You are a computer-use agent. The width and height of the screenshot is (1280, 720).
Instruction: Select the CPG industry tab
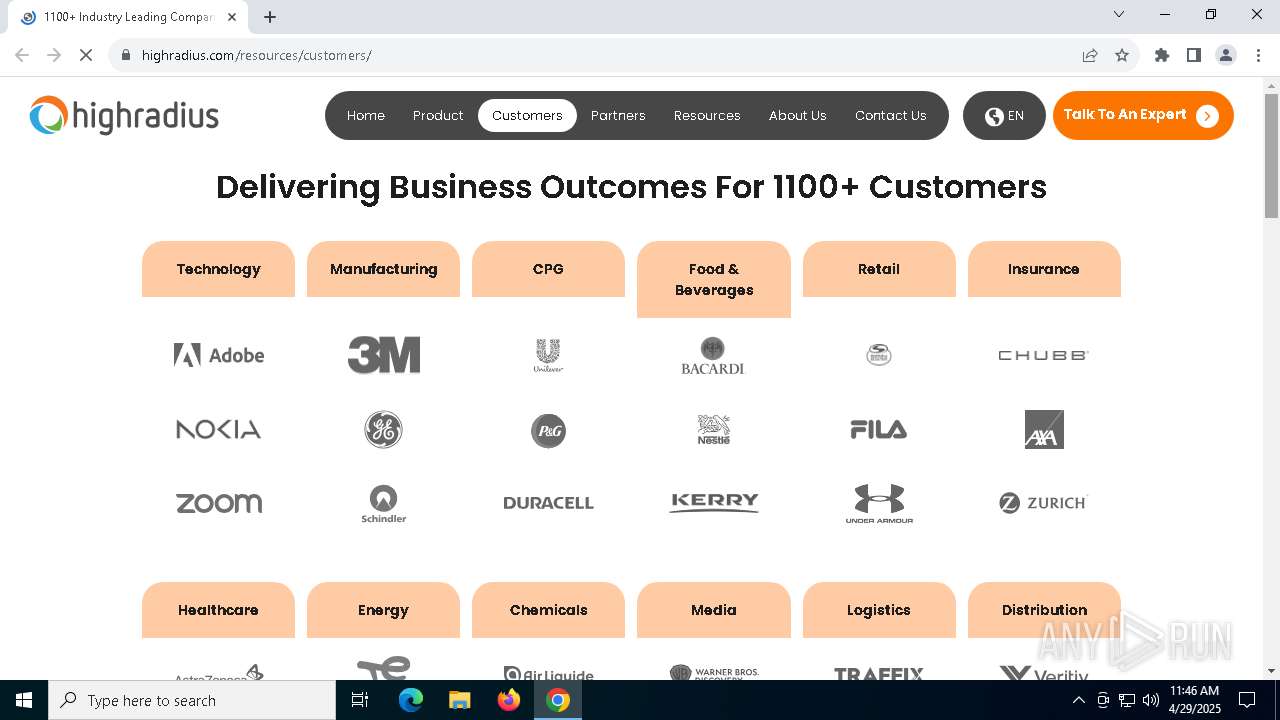pyautogui.click(x=548, y=269)
